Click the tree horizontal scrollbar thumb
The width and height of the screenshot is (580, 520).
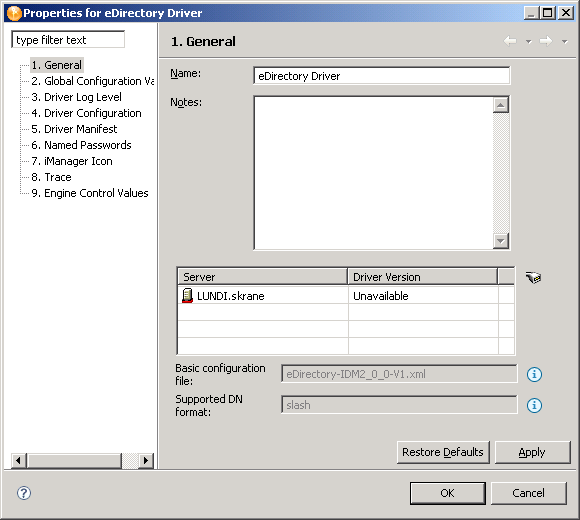point(74,460)
